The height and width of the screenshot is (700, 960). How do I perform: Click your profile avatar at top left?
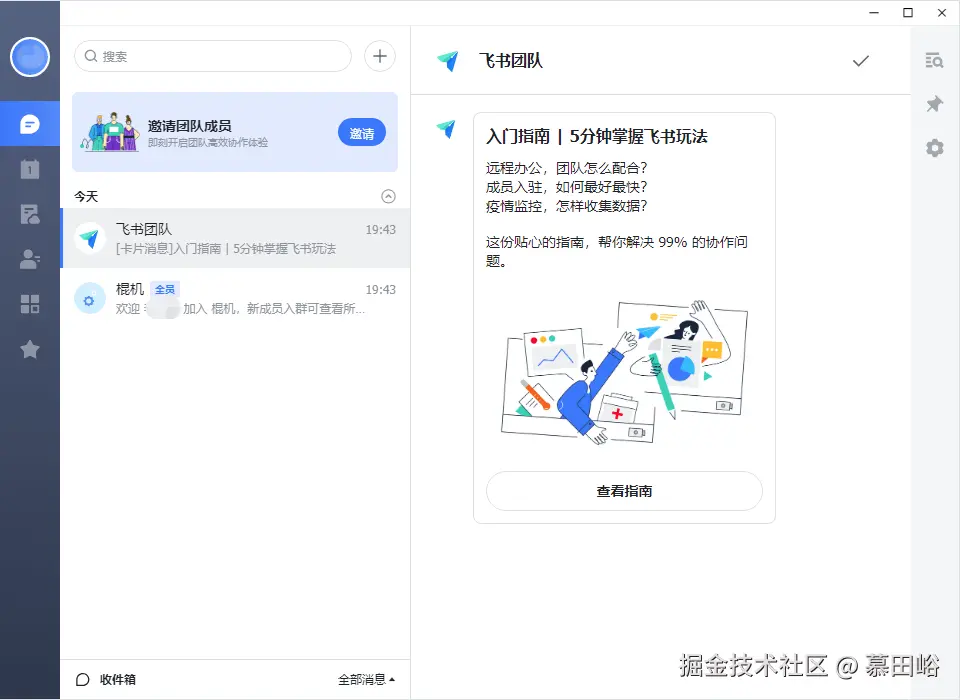pyautogui.click(x=30, y=57)
